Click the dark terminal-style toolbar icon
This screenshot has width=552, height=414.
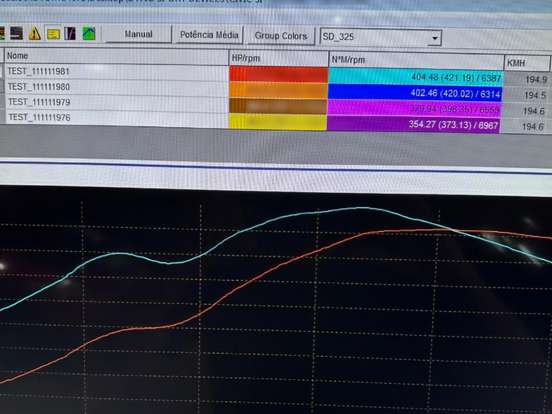pyautogui.click(x=17, y=33)
